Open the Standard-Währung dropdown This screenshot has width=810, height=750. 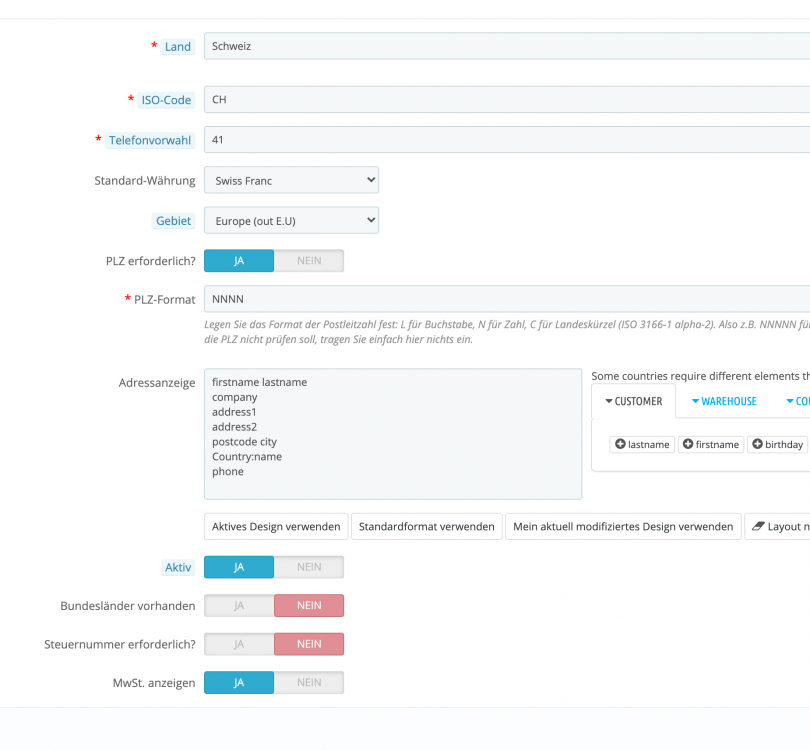pyautogui.click(x=291, y=180)
